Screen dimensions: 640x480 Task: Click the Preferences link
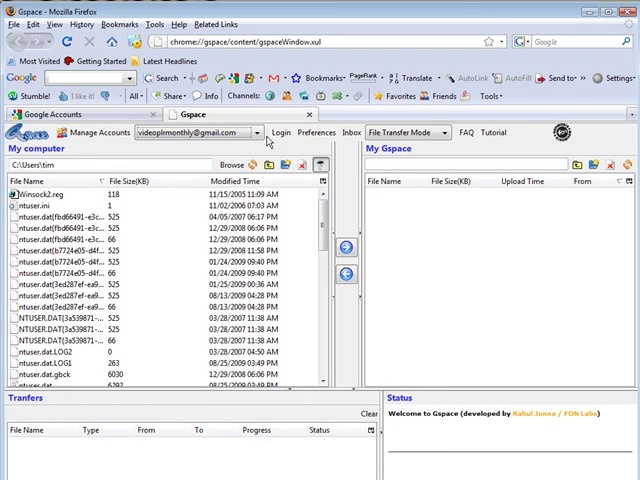[x=316, y=133]
